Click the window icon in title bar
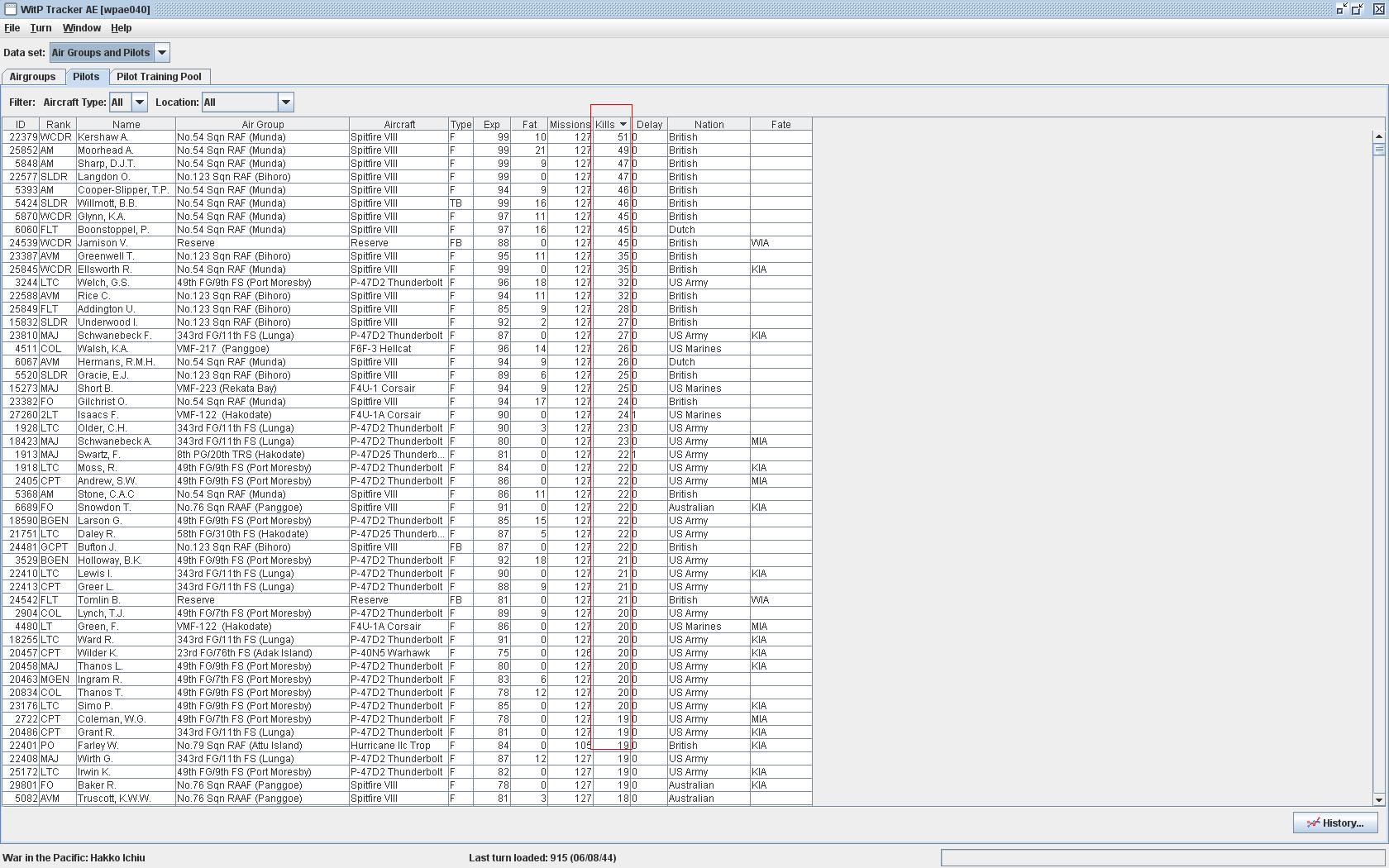The width and height of the screenshot is (1389, 868). 10,9
